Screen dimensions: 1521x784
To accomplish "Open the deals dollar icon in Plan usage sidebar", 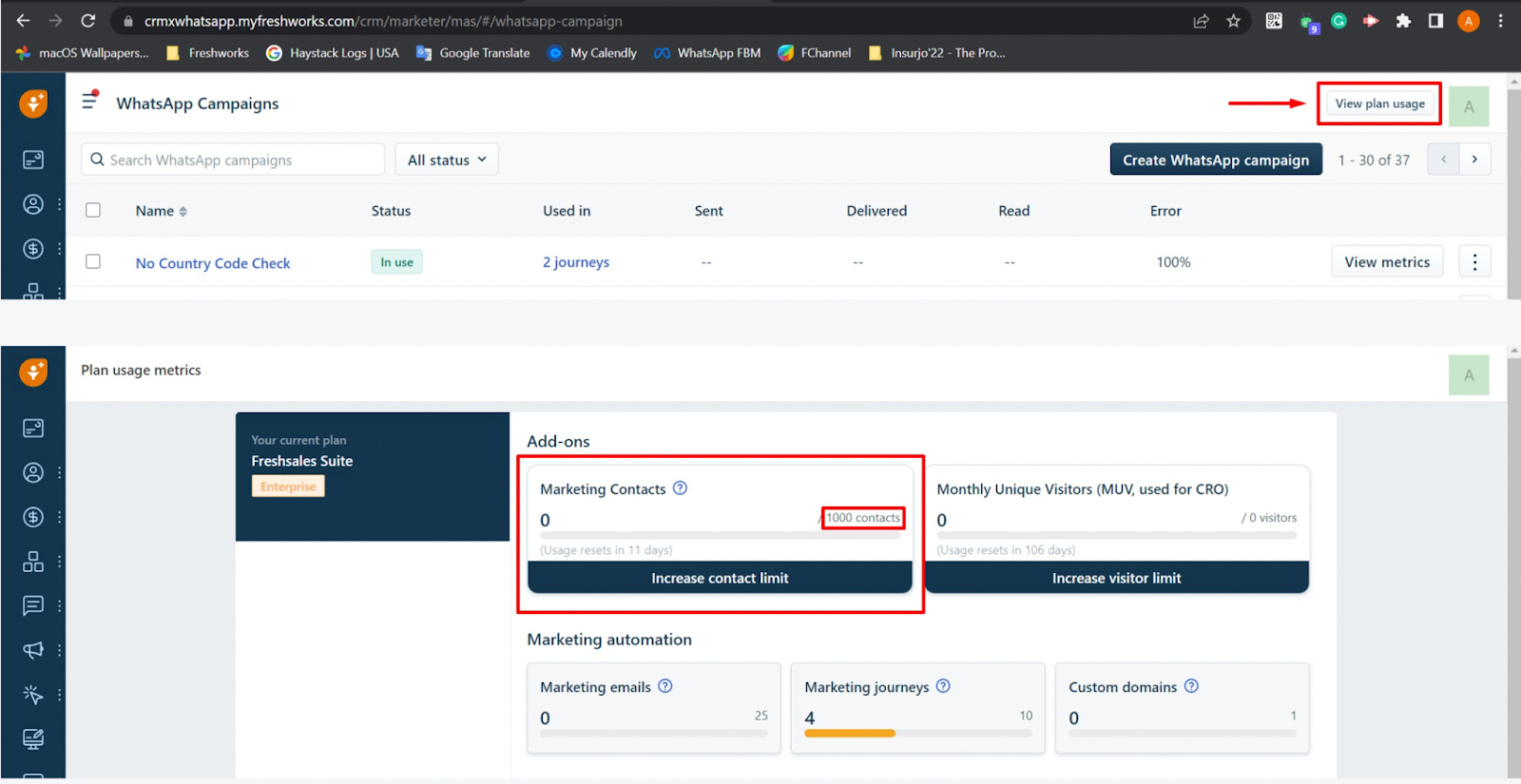I will click(x=33, y=517).
